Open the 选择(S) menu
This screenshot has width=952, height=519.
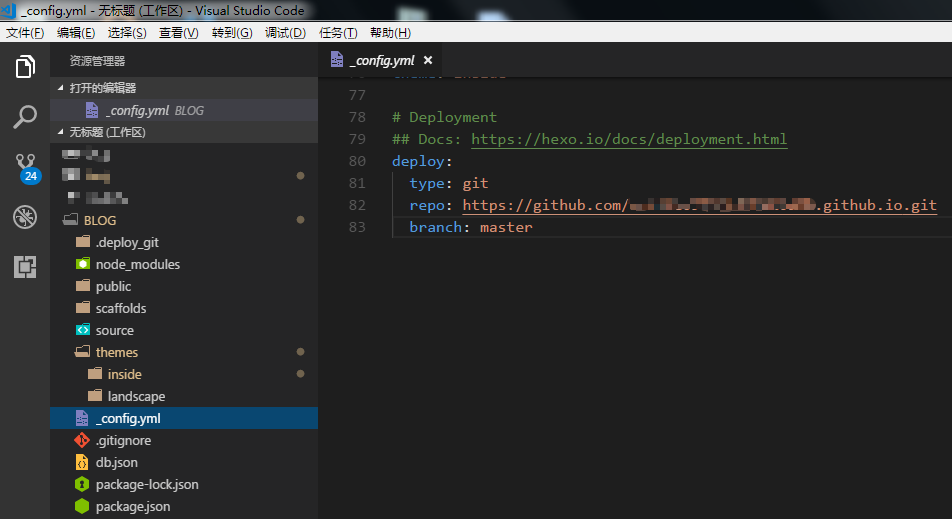pyautogui.click(x=127, y=33)
